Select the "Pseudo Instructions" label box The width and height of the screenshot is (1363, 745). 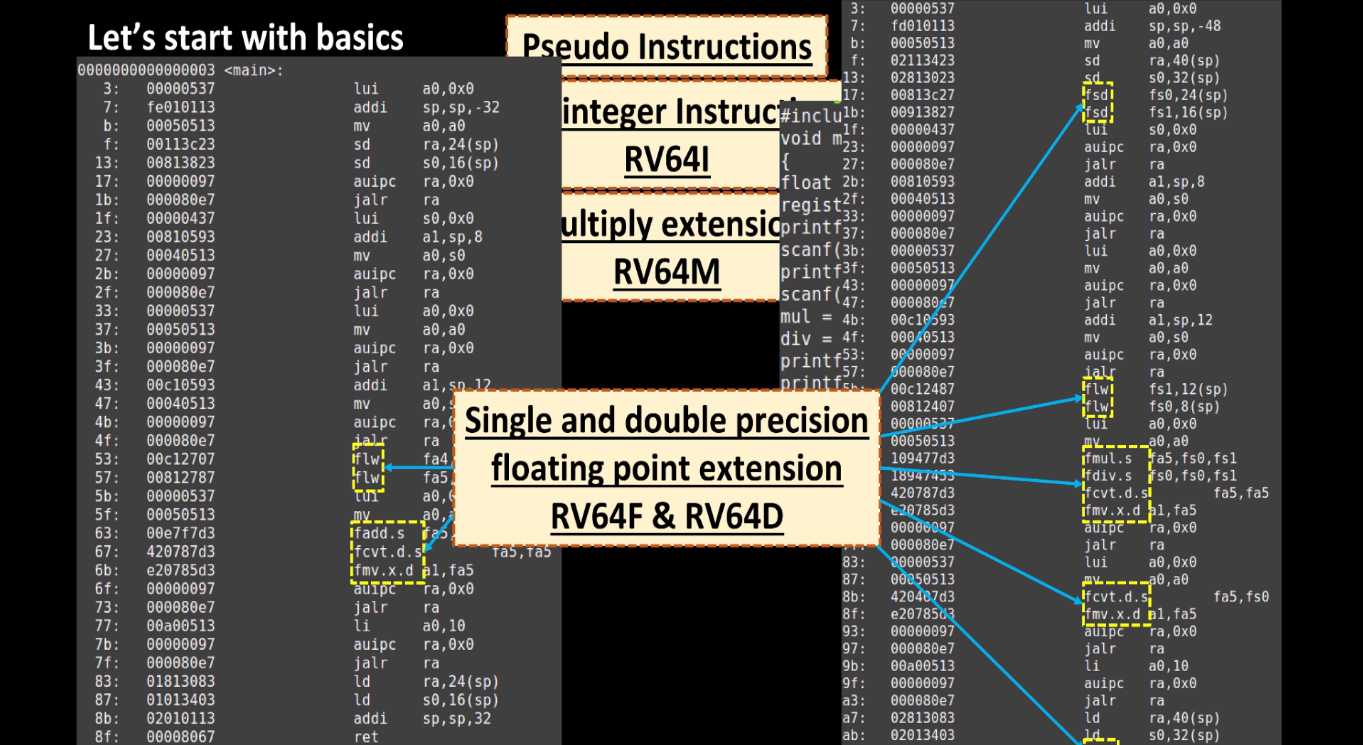tap(667, 46)
